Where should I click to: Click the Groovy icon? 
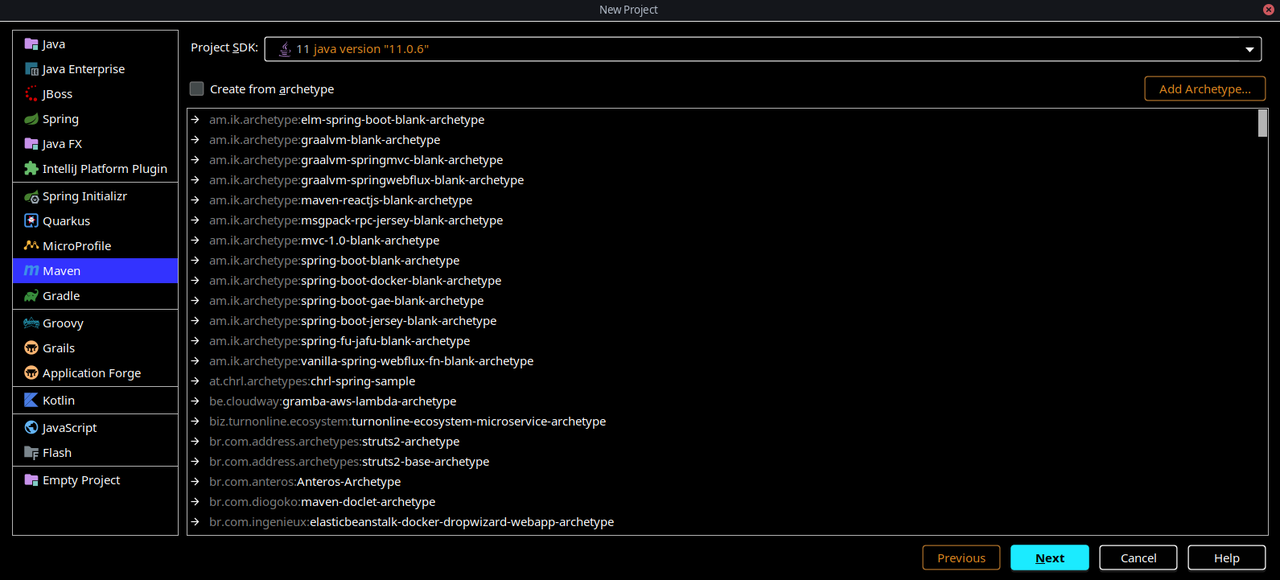pyautogui.click(x=31, y=323)
